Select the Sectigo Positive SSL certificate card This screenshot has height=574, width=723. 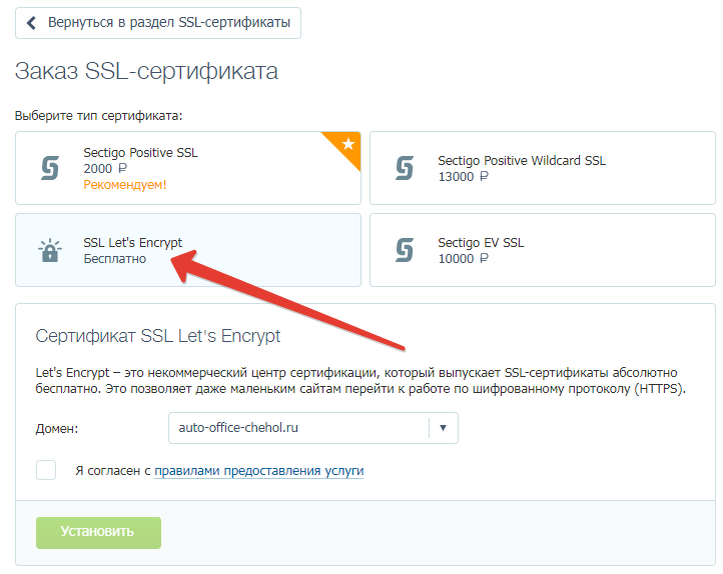click(x=188, y=168)
